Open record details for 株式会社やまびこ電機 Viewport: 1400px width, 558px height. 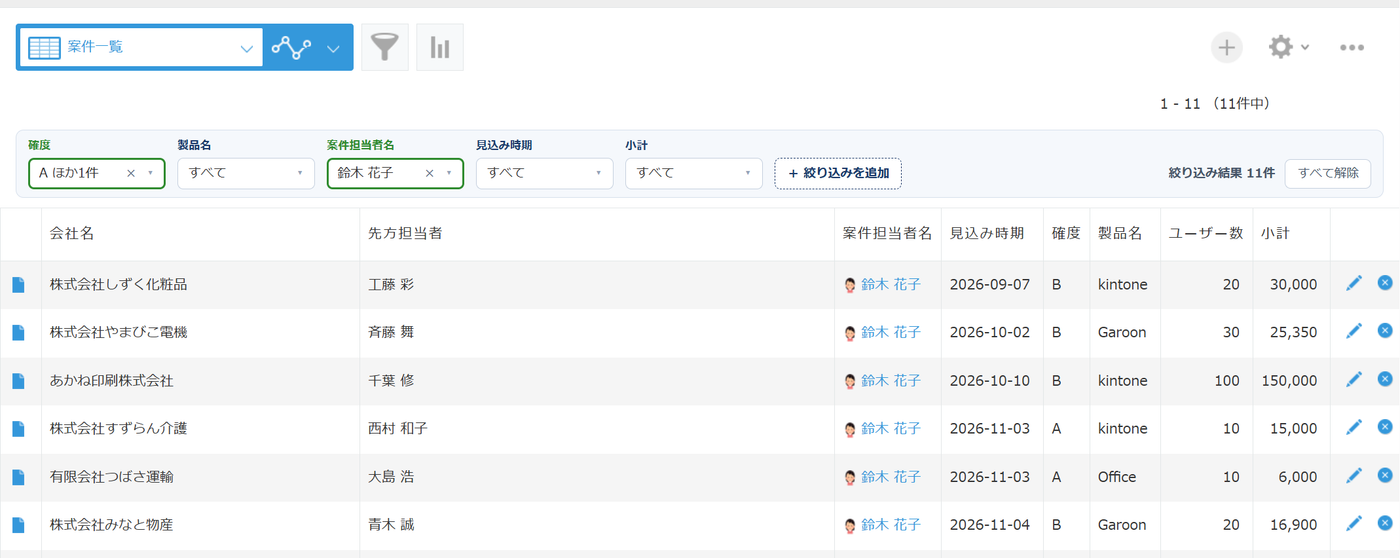(x=18, y=333)
